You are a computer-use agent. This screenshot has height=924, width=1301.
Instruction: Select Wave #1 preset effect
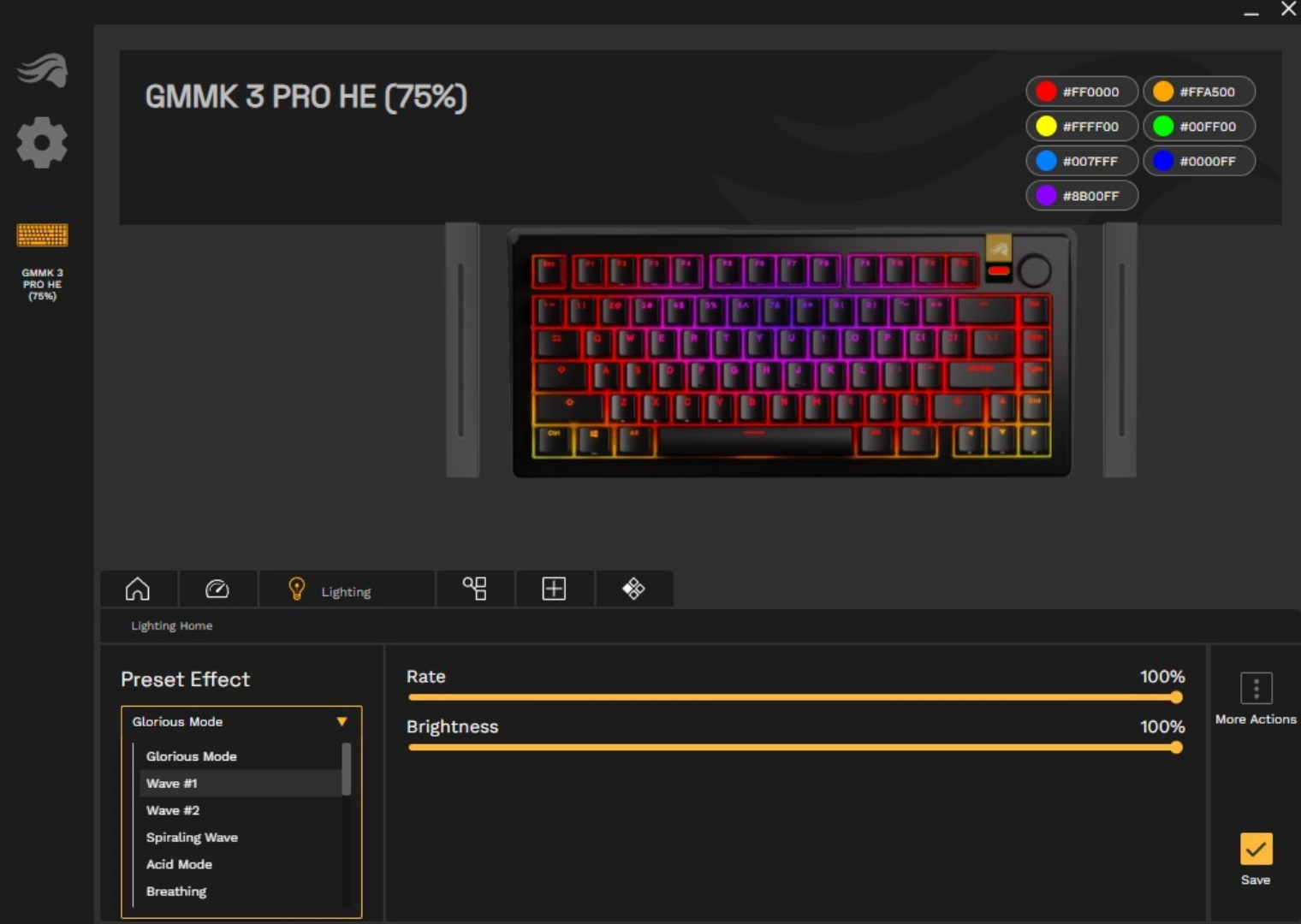(x=172, y=784)
